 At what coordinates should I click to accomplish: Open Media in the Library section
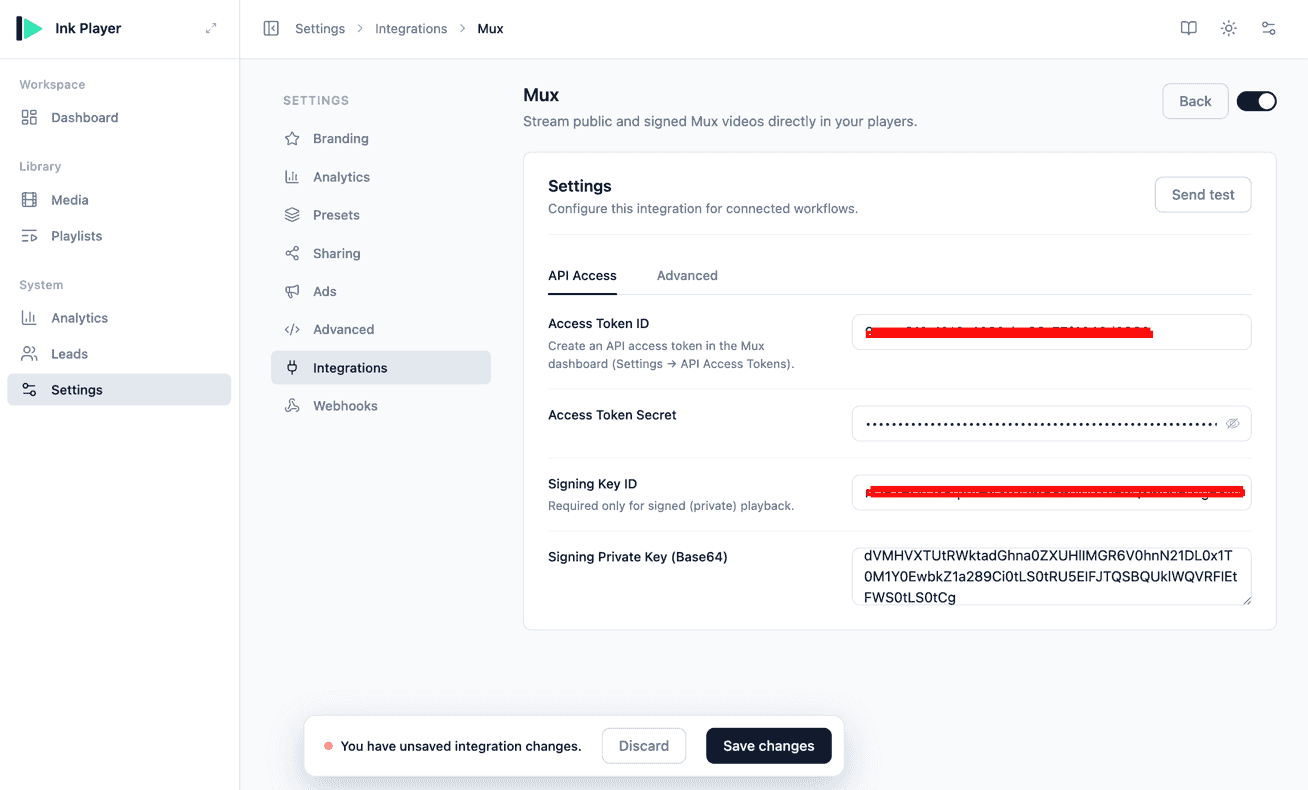(119, 200)
